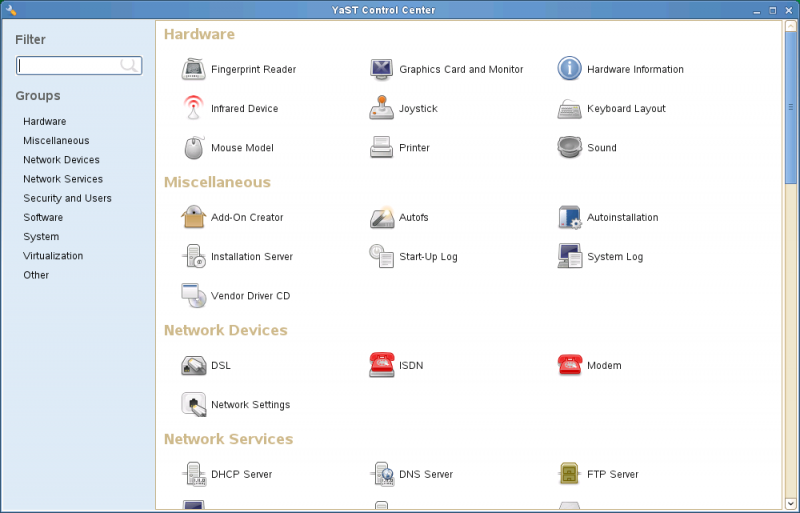
Task: Click the "Mouse Model" label
Action: tap(242, 148)
